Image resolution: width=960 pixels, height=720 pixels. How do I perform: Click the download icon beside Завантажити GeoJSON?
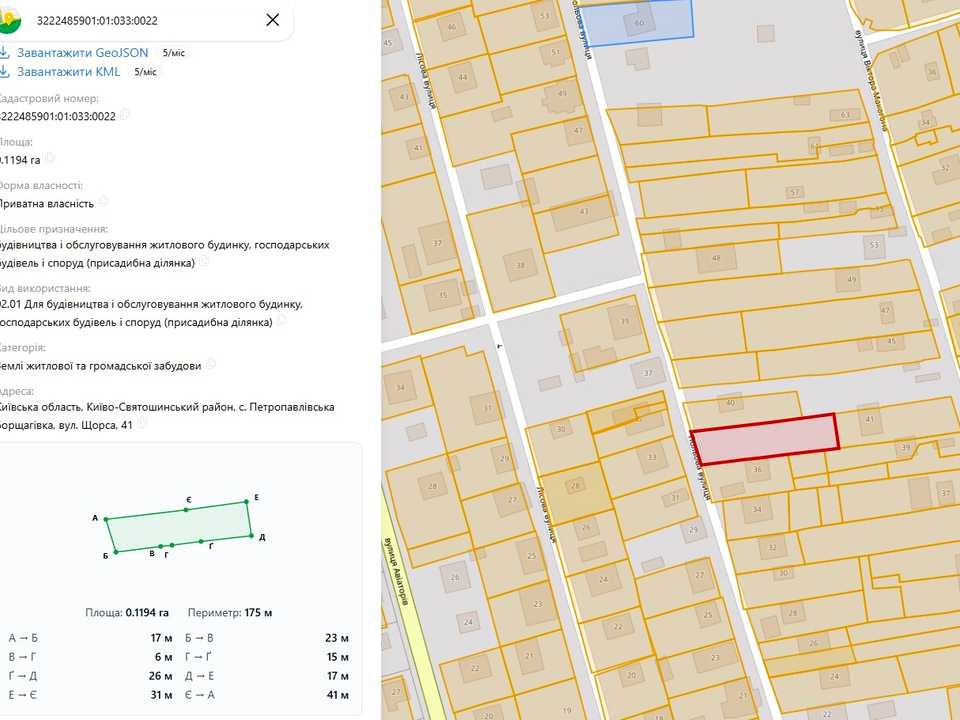[x=4, y=53]
